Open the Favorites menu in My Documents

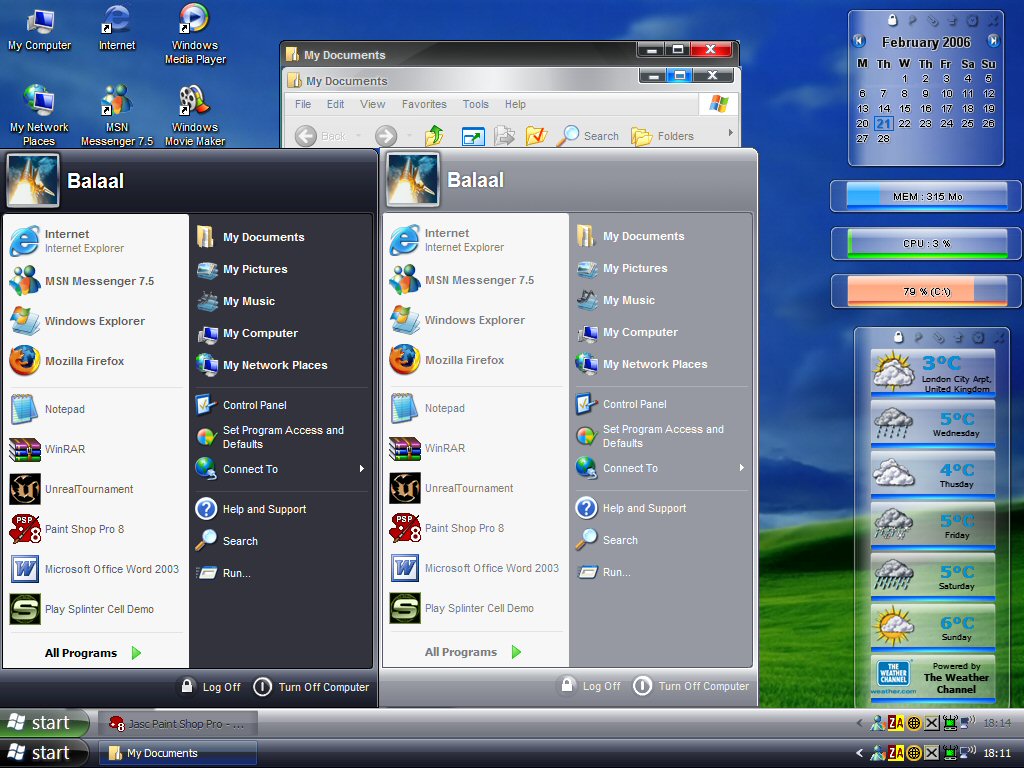tap(424, 104)
